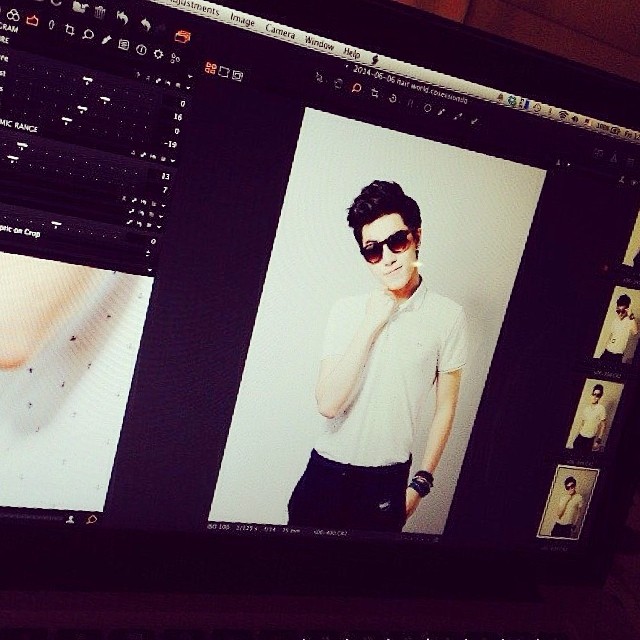Screen dimensions: 640x640
Task: Open presets list icon in Dynamic Range header
Action: pyautogui.click(x=163, y=158)
